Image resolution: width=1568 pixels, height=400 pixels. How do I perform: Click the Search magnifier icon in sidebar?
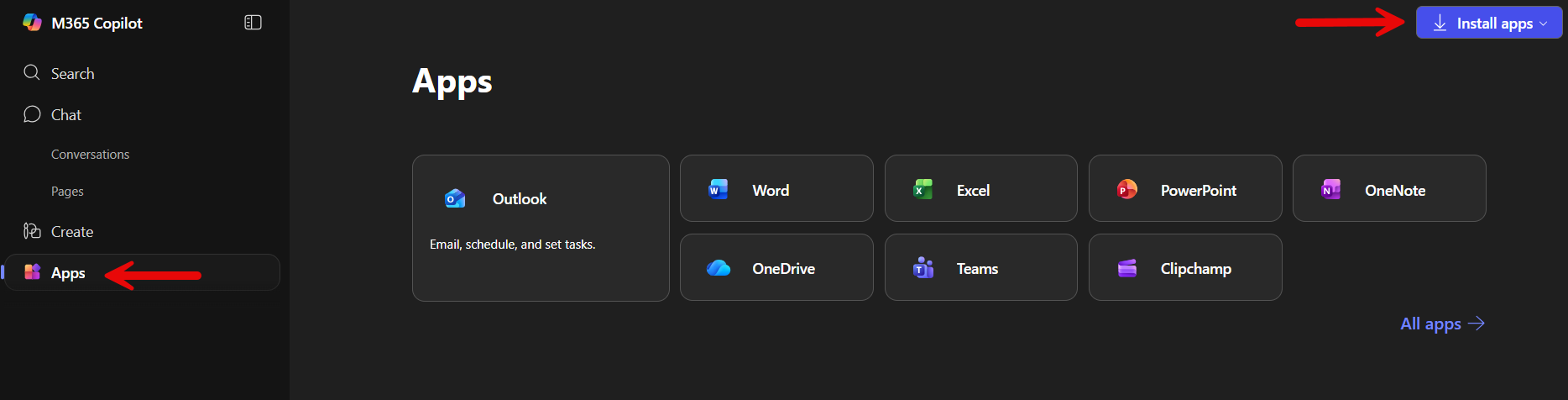[32, 72]
